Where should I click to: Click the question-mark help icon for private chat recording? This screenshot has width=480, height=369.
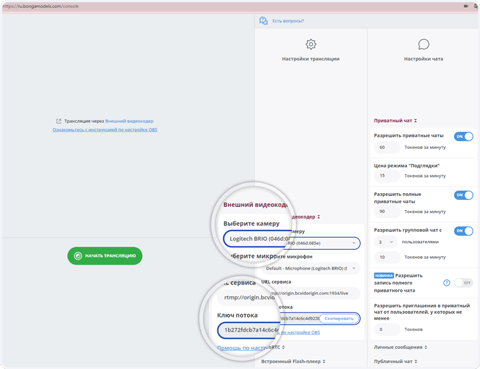[446, 283]
